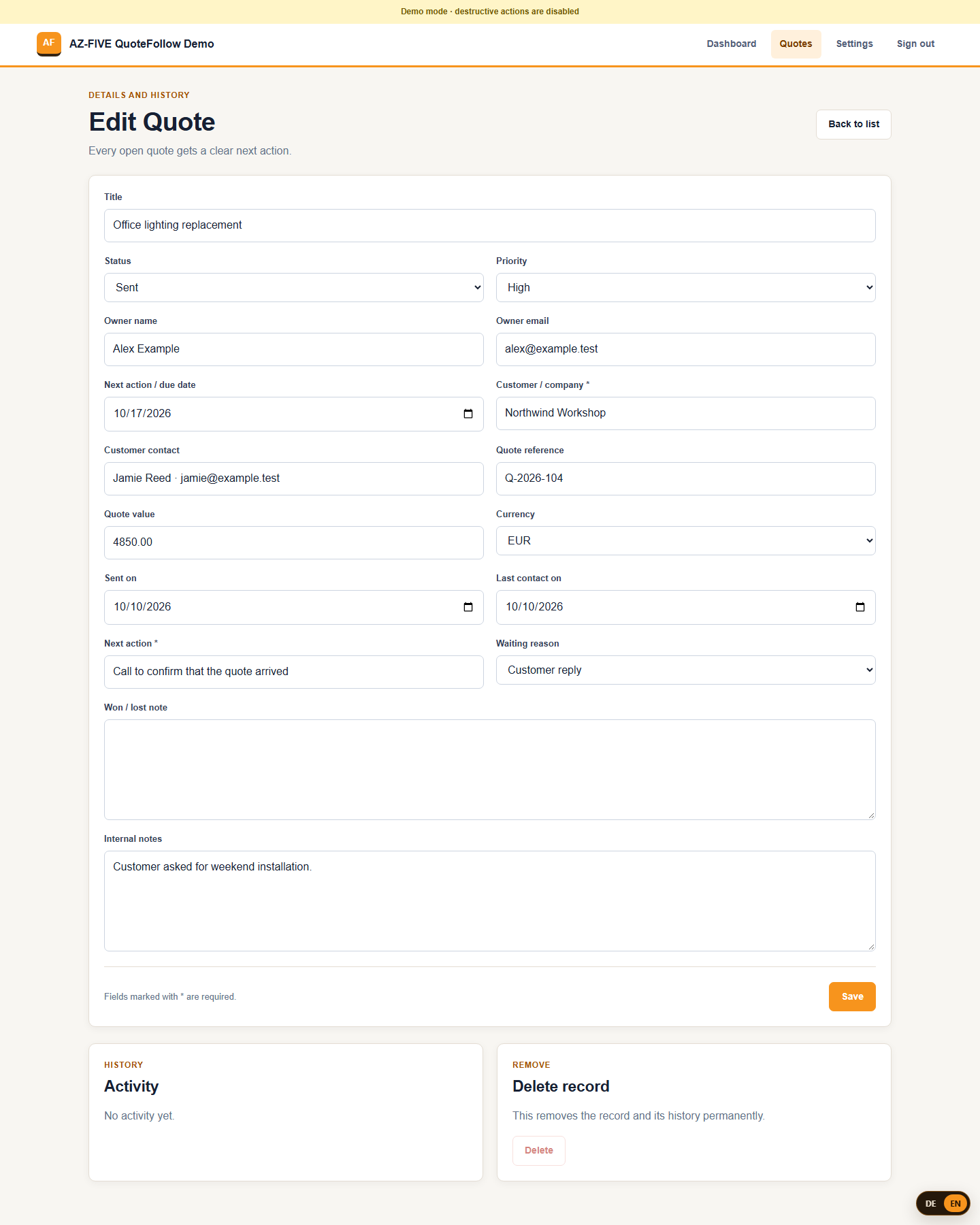This screenshot has width=980, height=1225.
Task: Go to the Dashboard nav item
Action: (x=732, y=44)
